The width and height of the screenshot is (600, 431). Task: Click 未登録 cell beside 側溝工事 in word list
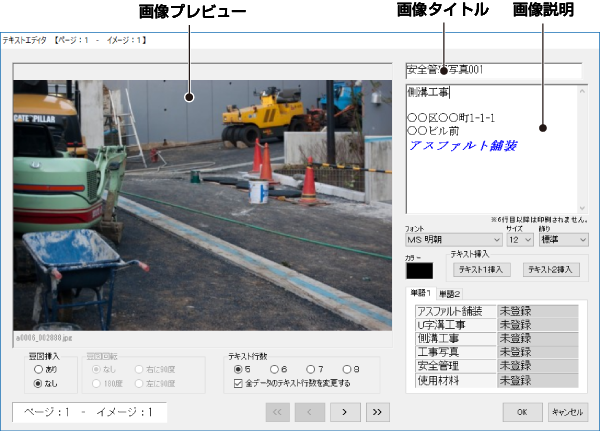538,338
